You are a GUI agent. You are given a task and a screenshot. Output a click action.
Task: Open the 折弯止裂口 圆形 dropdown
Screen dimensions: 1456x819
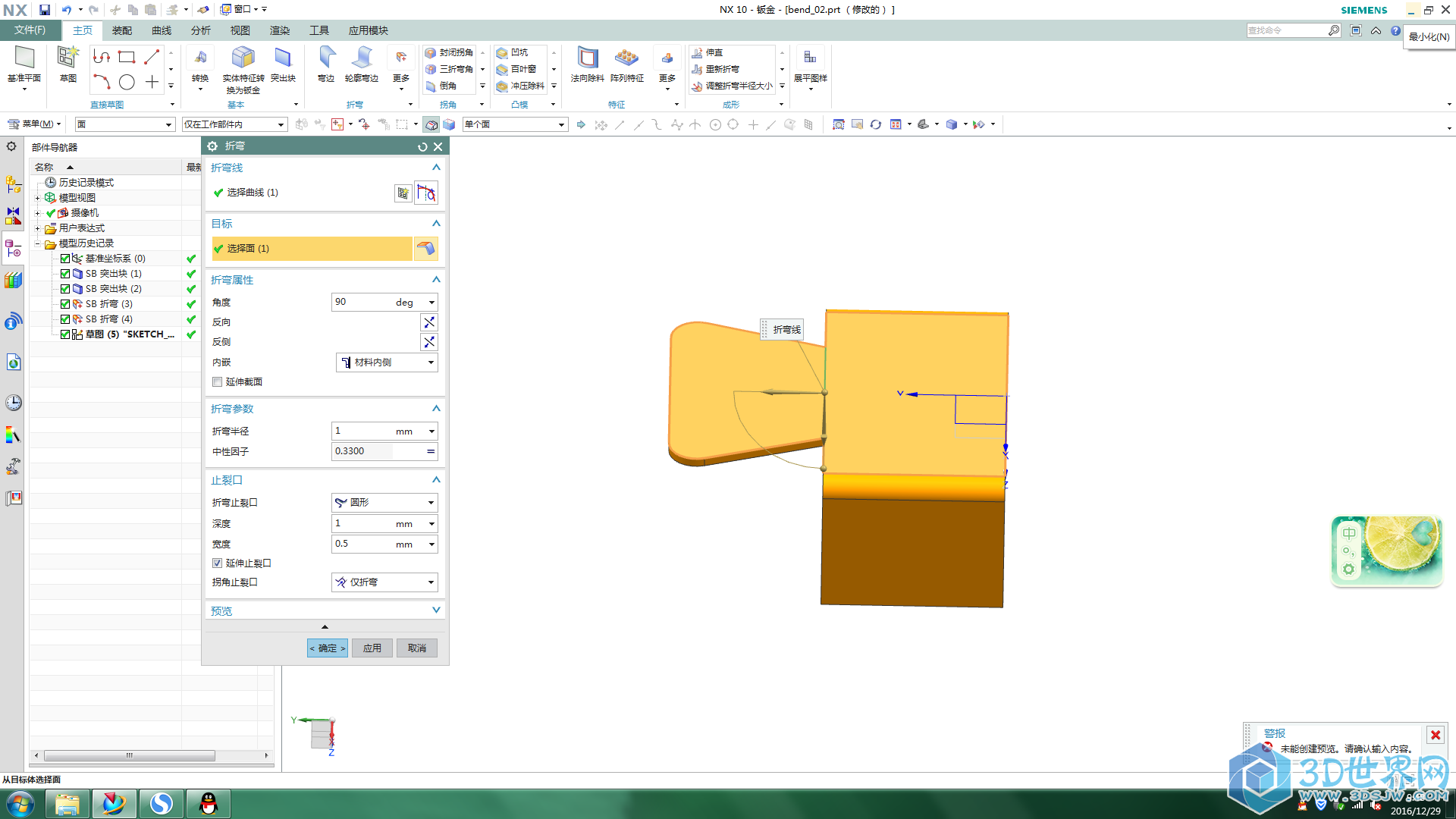click(x=384, y=503)
